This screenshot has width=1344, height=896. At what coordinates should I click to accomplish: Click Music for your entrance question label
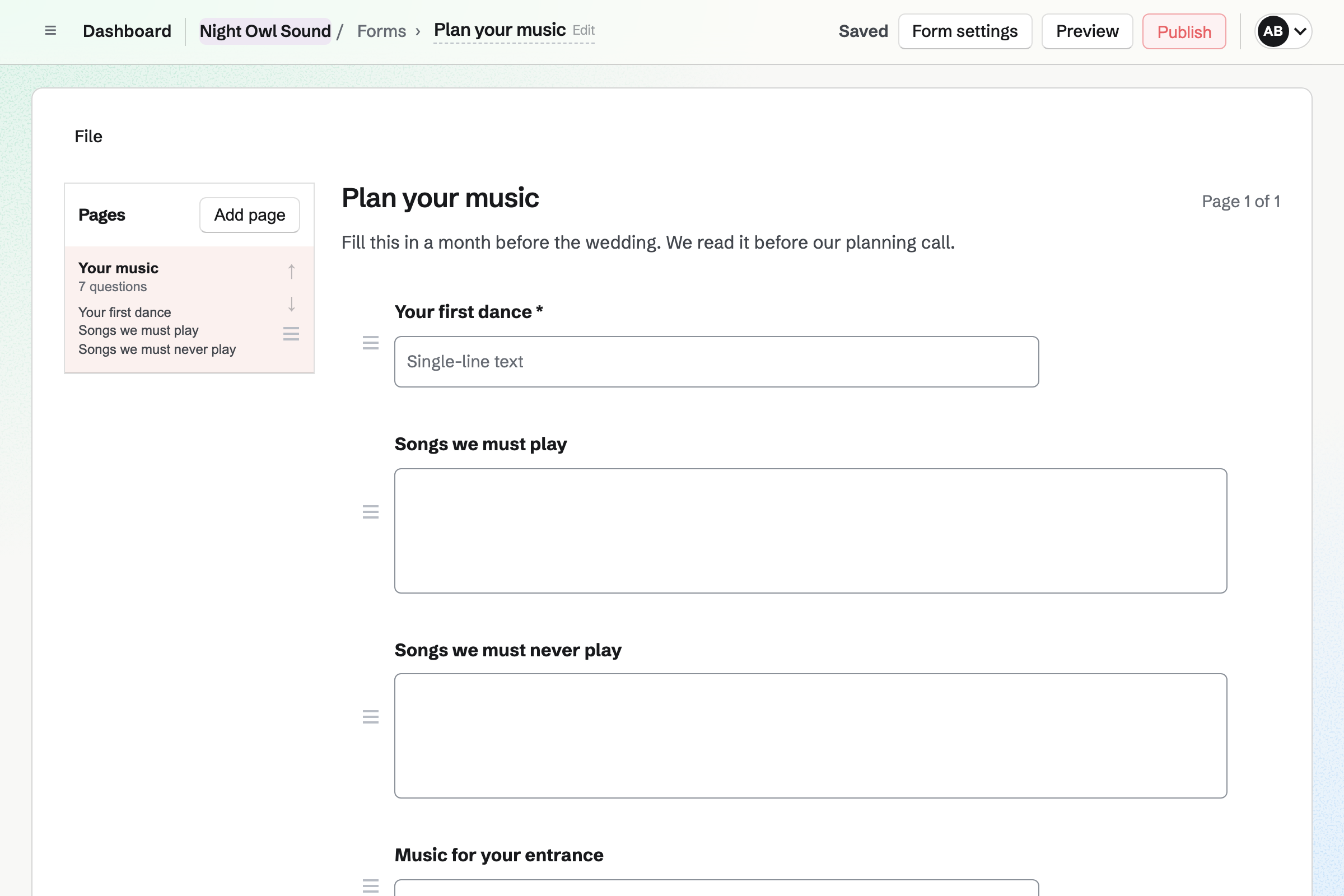499,855
